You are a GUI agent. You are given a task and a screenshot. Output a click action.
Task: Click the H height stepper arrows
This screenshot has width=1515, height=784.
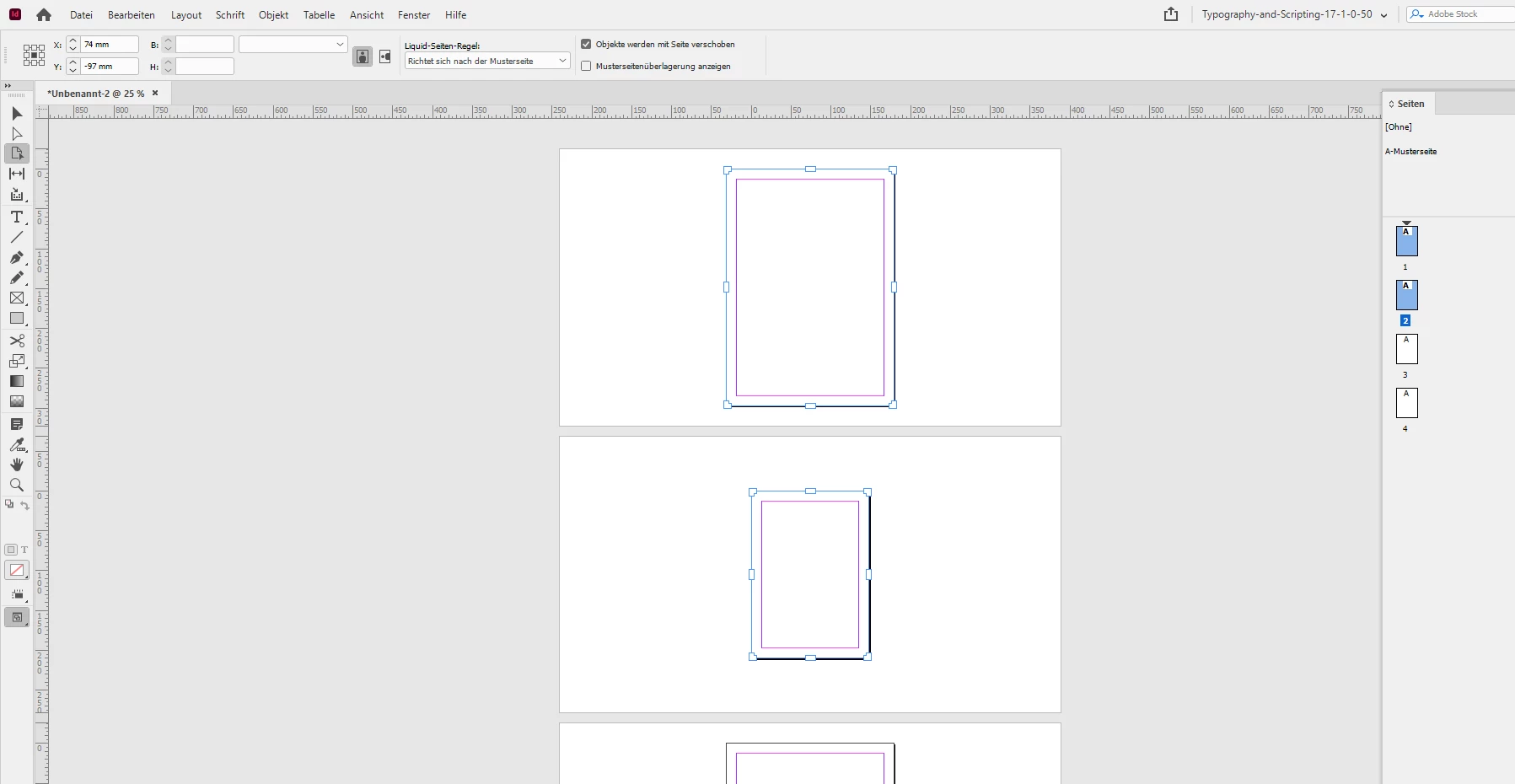point(168,66)
